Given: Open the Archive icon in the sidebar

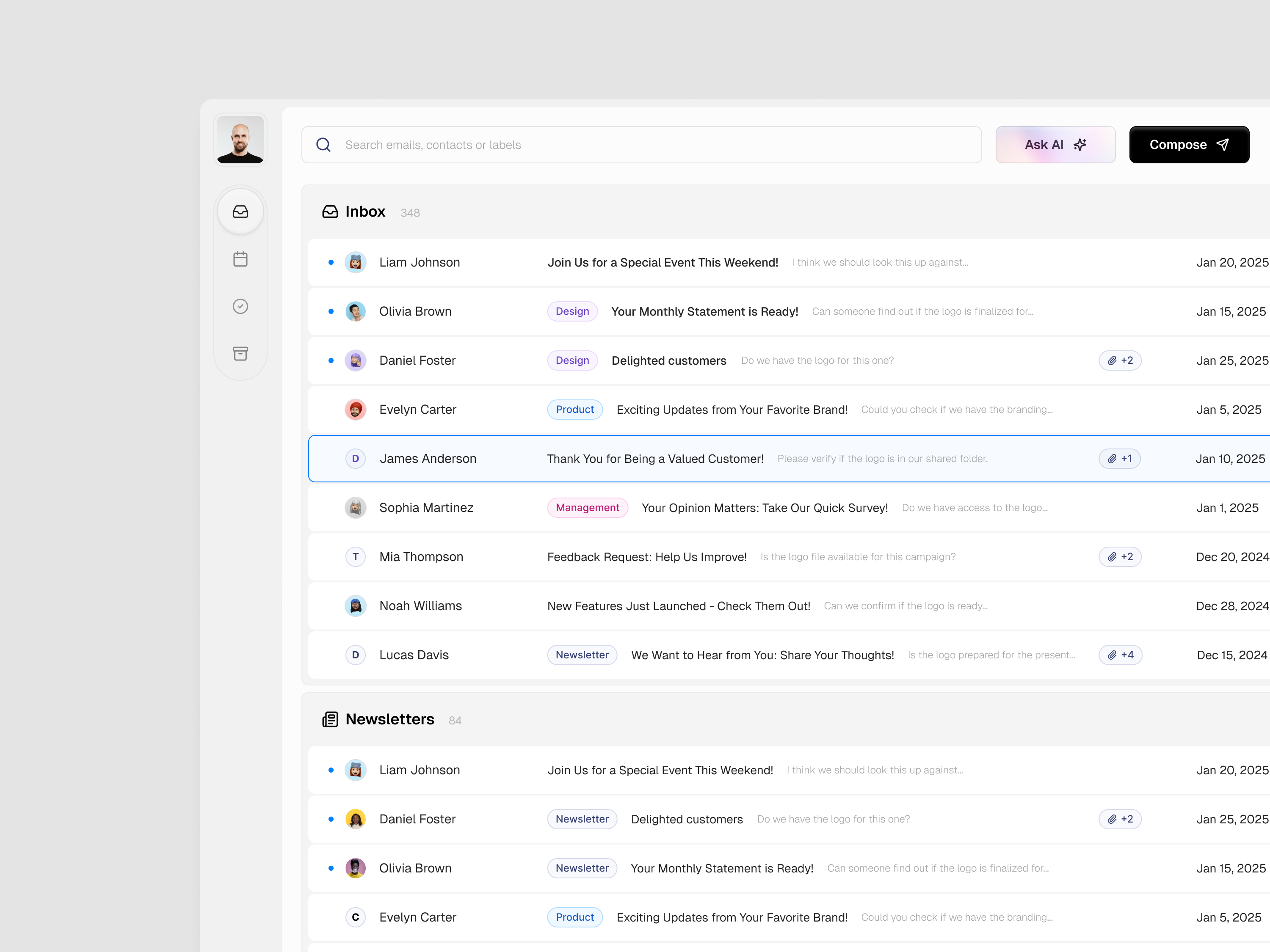Looking at the screenshot, I should (240, 353).
